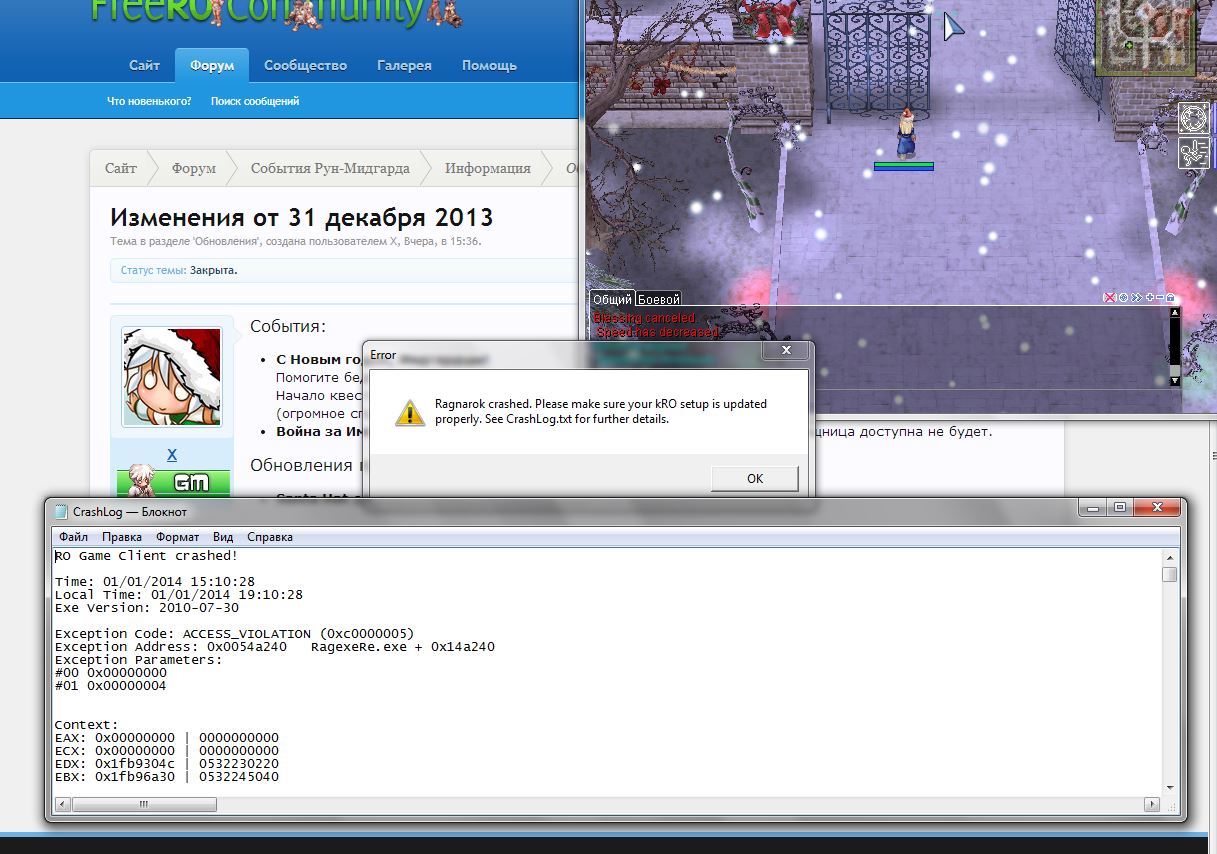This screenshot has height=854, width=1217.
Task: Click the chat scrollbar up arrow in game
Action: 1174,313
